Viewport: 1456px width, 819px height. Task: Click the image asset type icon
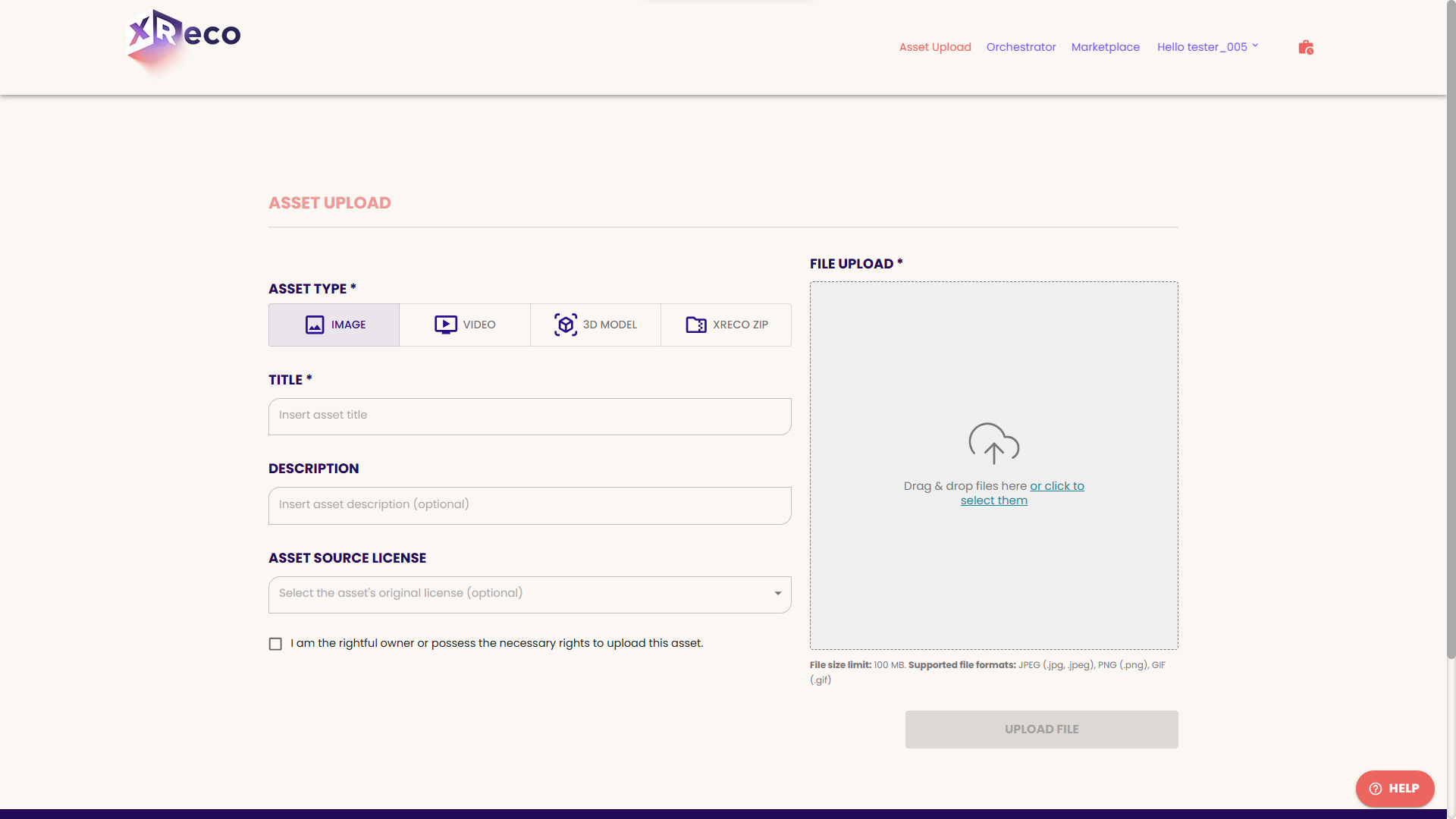coord(315,325)
